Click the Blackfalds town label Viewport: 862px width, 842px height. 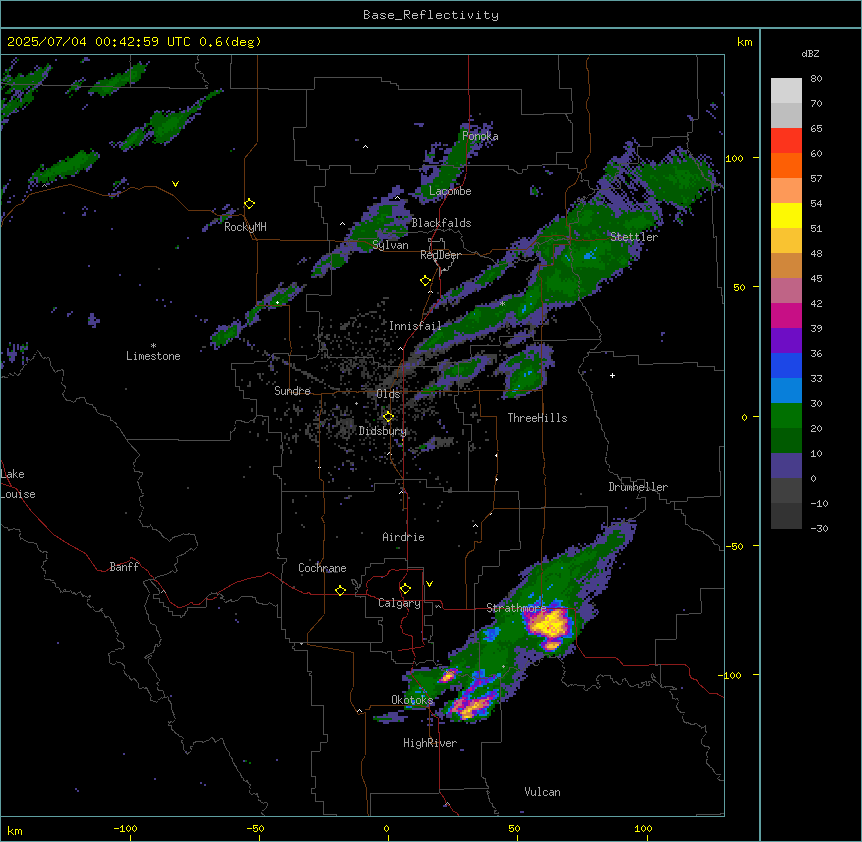(x=441, y=223)
